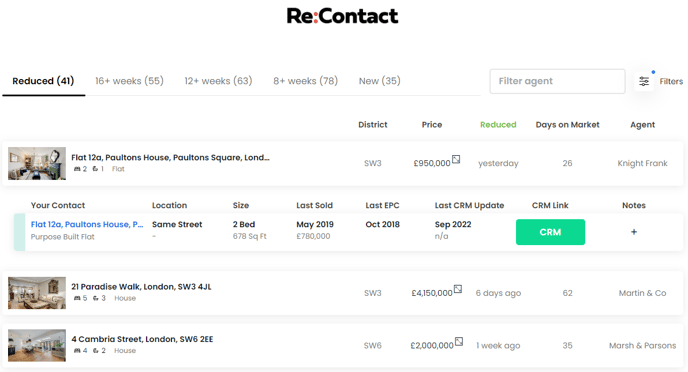Add a note with the plus icon

coord(634,232)
